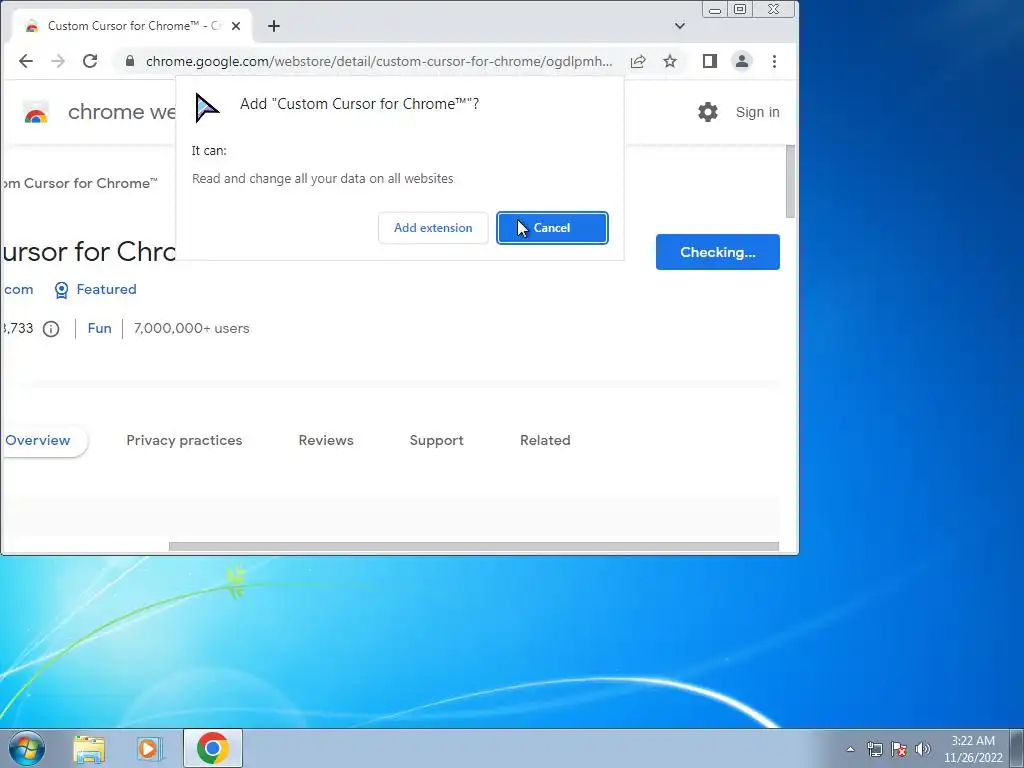This screenshot has height=768, width=1024.
Task: Open the Fun category link
Action: point(99,328)
